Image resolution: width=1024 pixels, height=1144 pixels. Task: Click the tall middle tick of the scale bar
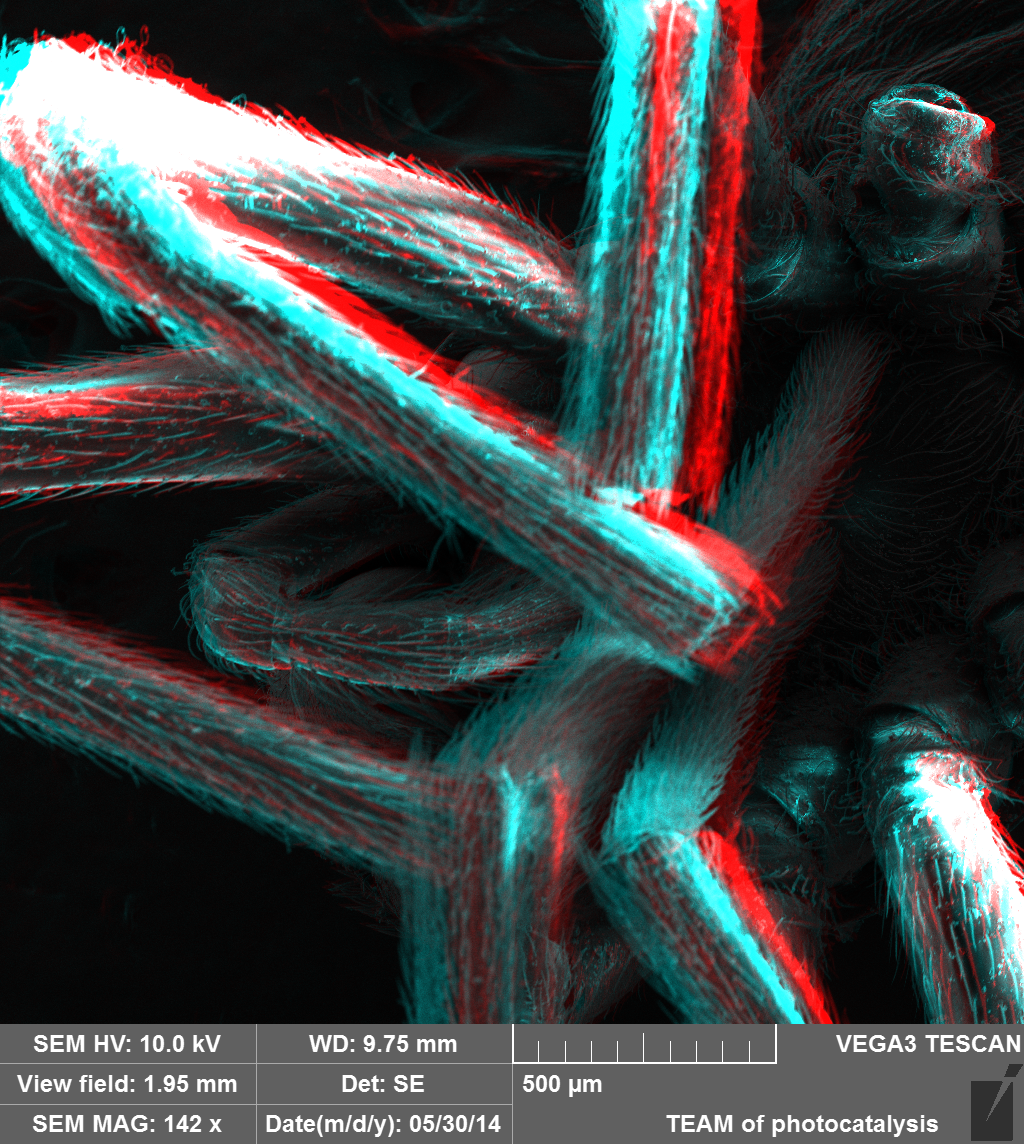tap(645, 1048)
